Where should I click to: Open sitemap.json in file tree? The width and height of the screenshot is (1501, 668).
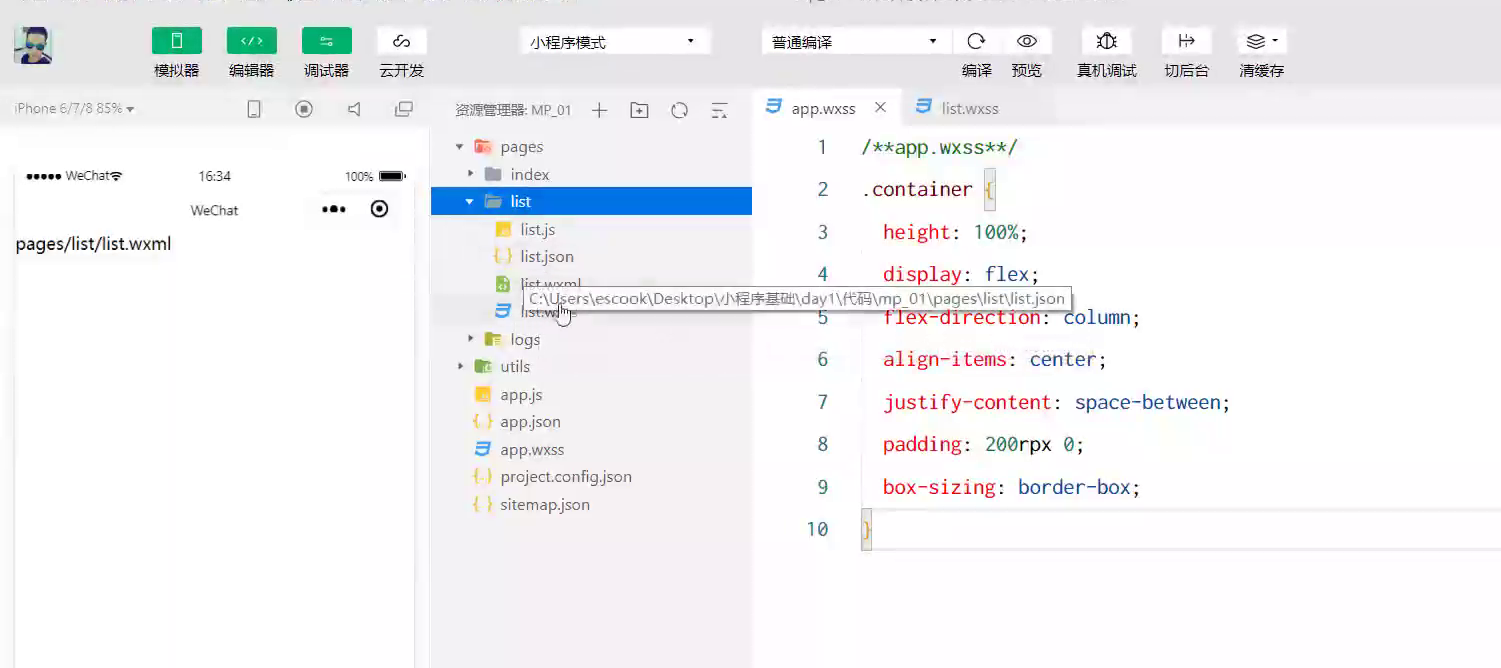[591, 504]
